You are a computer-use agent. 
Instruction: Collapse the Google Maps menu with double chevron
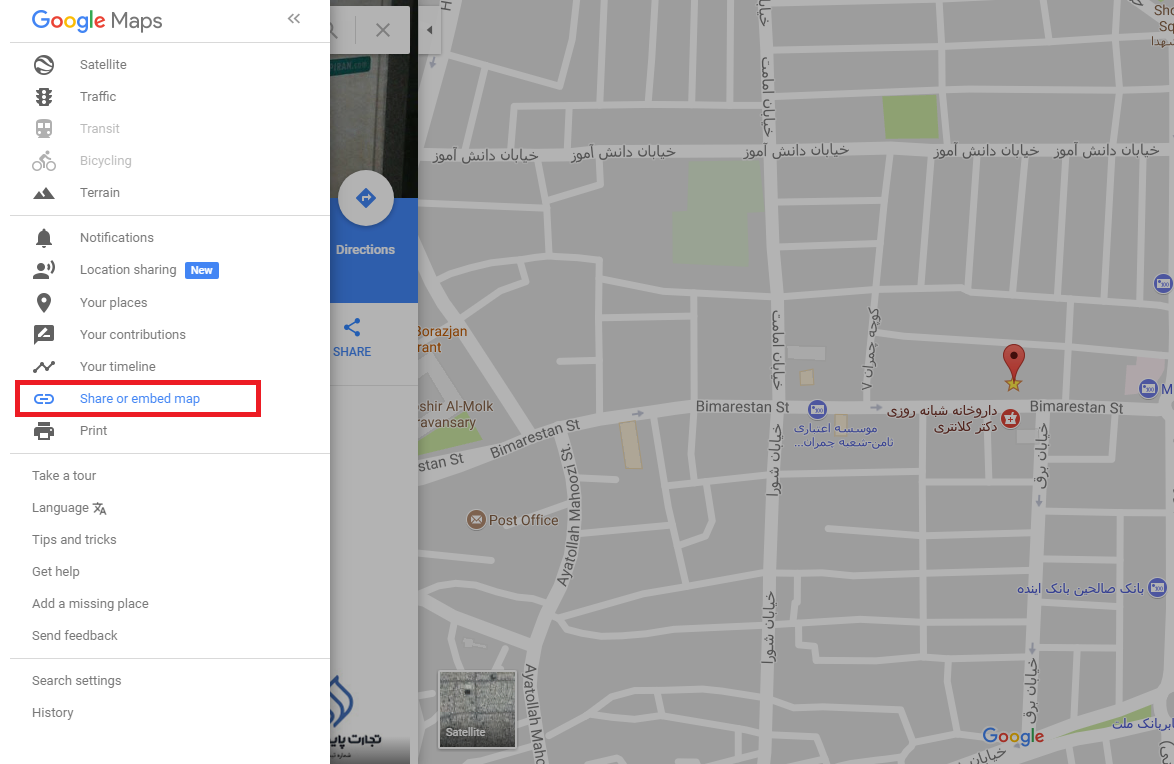[x=294, y=19]
